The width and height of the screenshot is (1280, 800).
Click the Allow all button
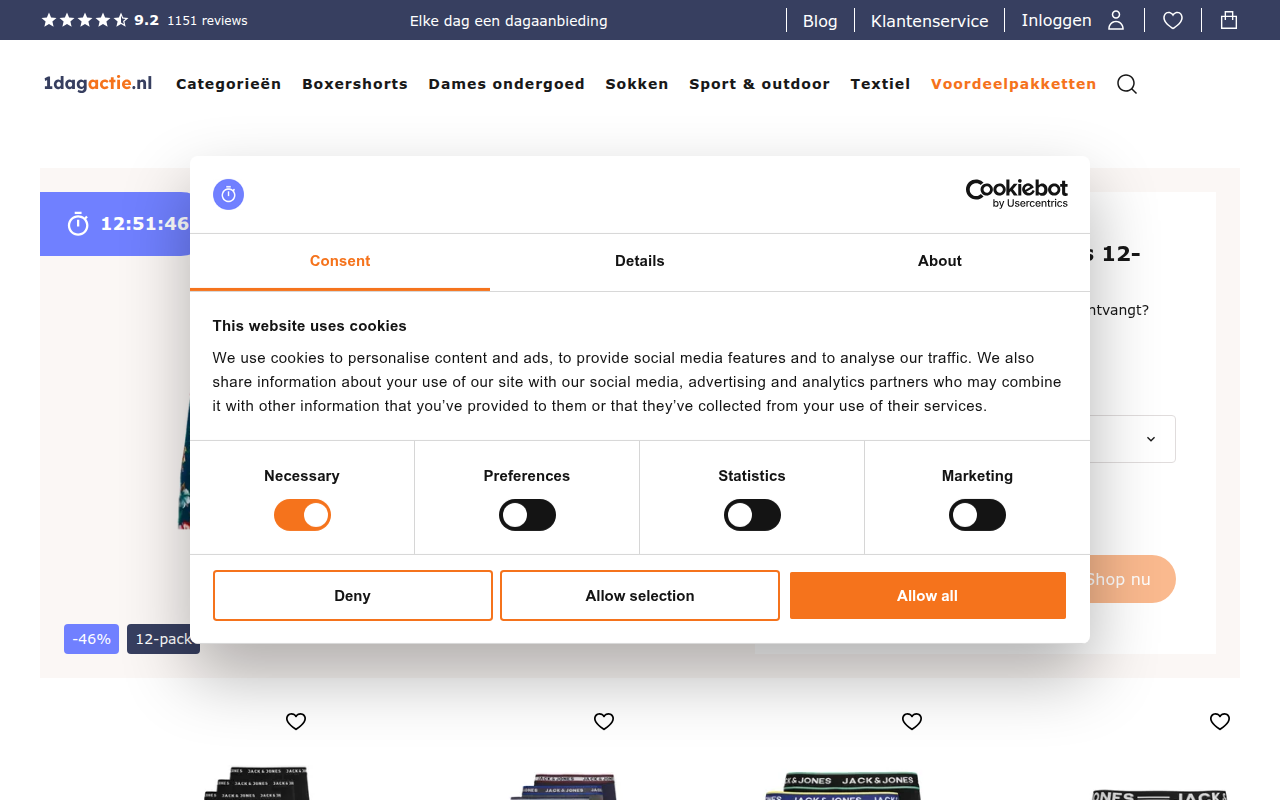click(x=928, y=596)
